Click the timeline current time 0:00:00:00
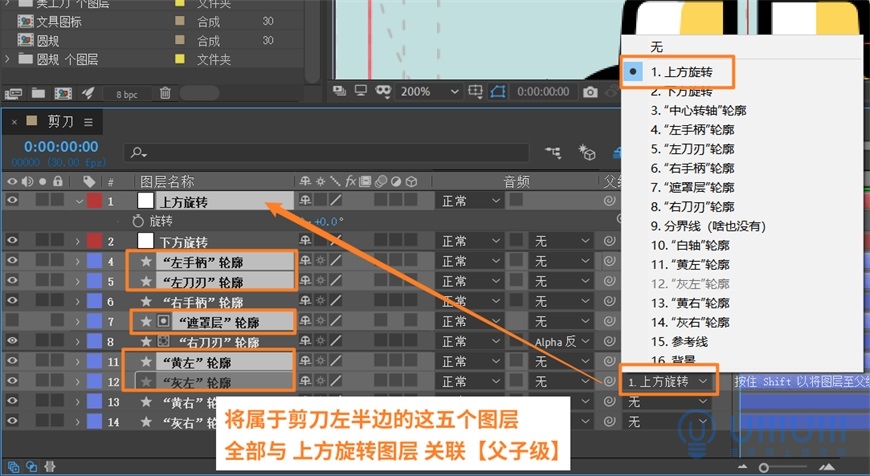The height and width of the screenshot is (476, 870). (x=61, y=147)
